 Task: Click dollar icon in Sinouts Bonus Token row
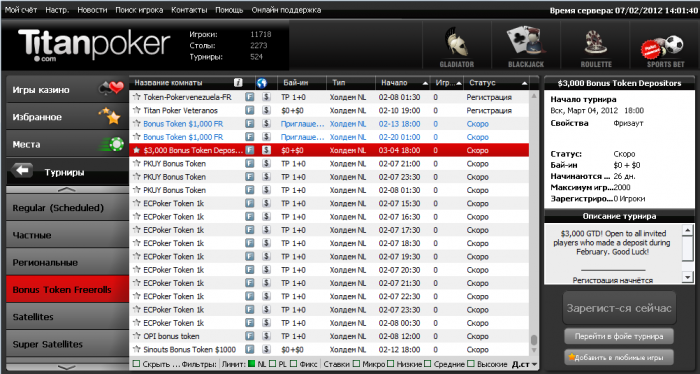[x=266, y=349]
